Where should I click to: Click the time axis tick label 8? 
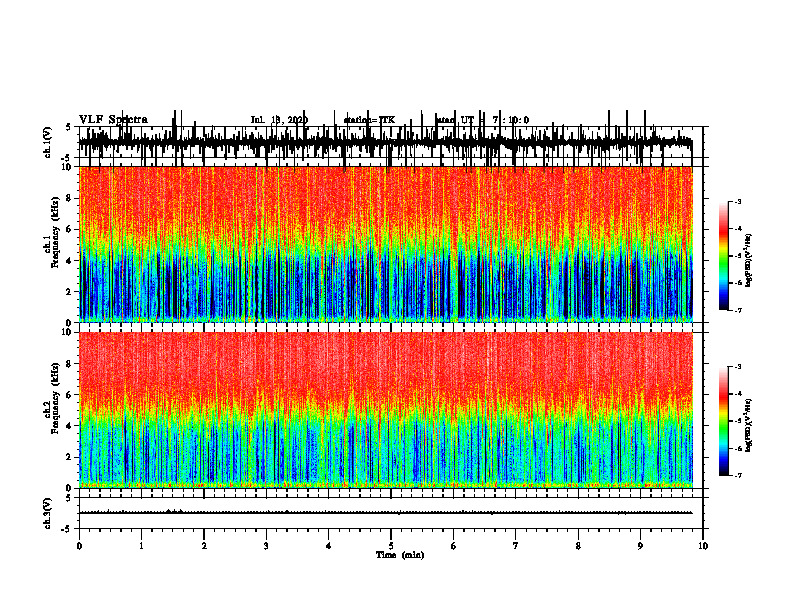[x=578, y=546]
